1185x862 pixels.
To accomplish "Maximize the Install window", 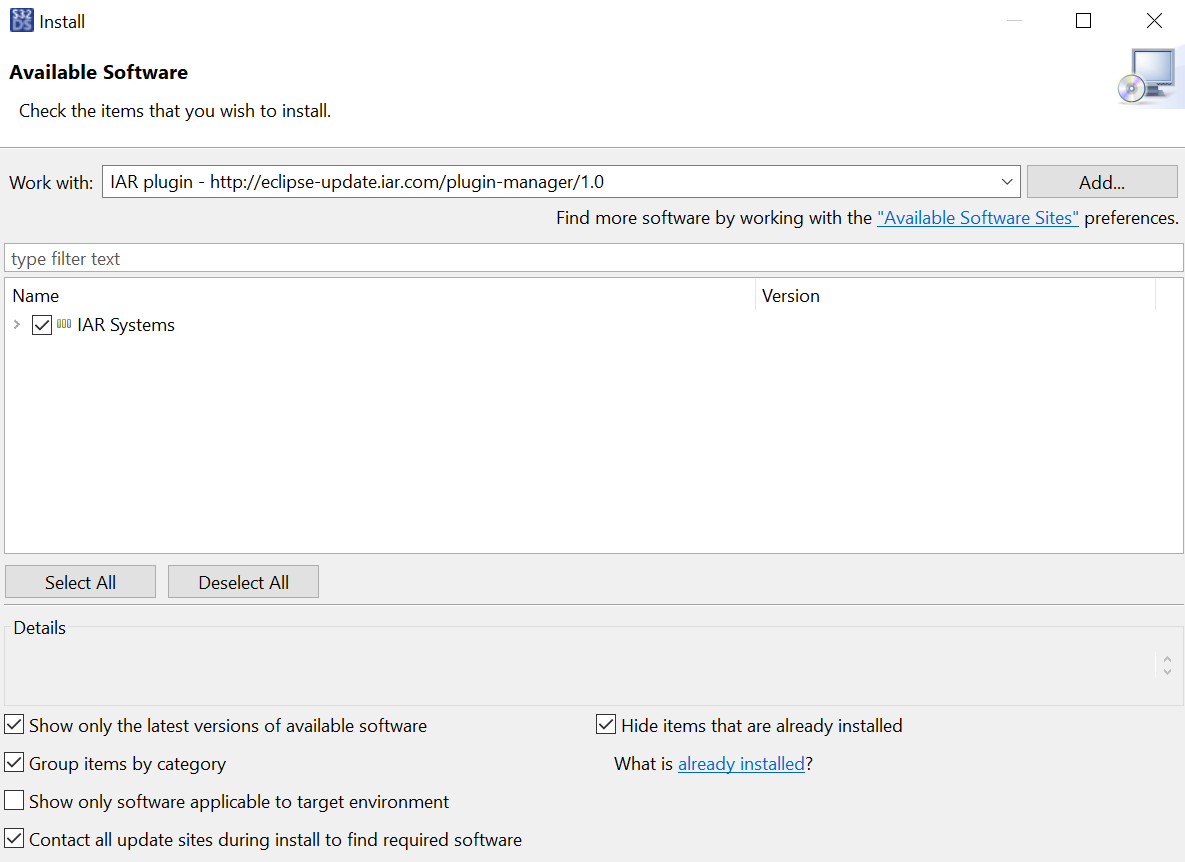I will (1083, 21).
